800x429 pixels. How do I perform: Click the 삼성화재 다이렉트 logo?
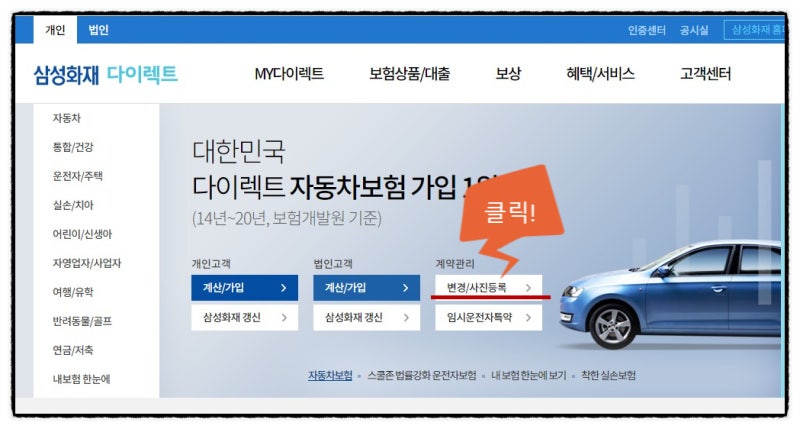point(106,74)
